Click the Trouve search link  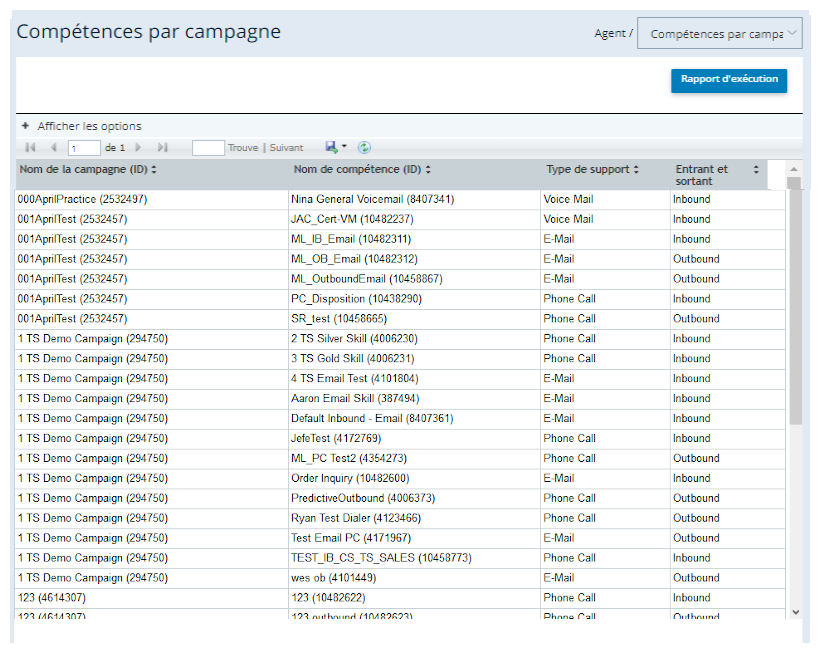[x=243, y=148]
